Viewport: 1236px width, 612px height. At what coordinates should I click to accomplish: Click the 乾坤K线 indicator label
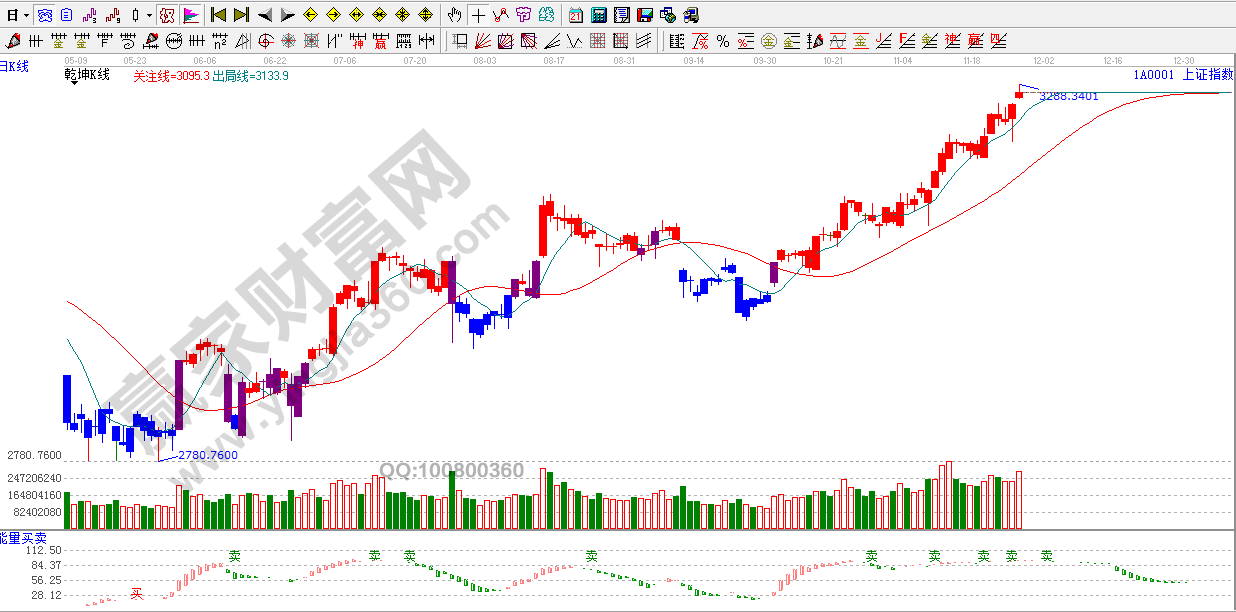click(87, 75)
